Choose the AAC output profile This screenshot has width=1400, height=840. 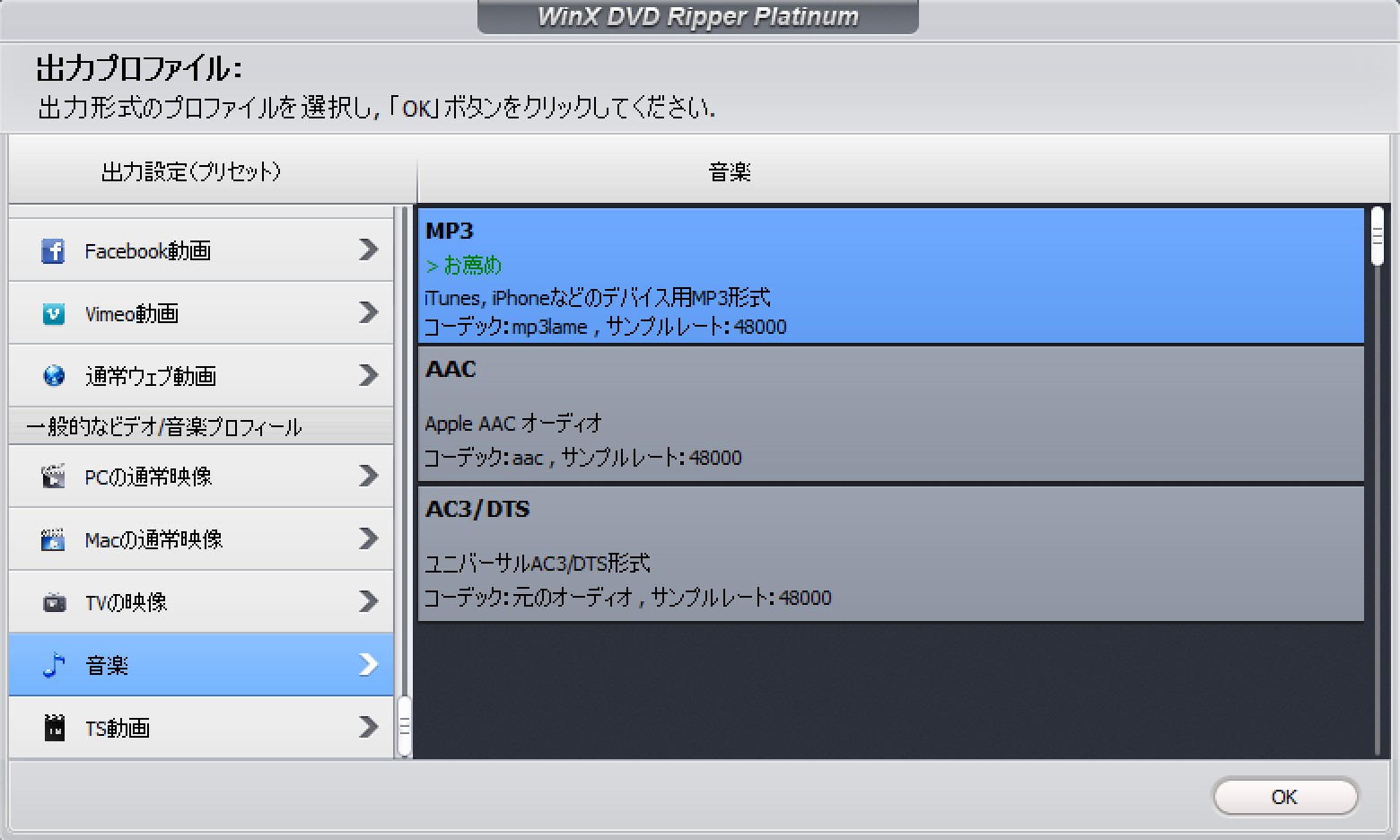891,415
